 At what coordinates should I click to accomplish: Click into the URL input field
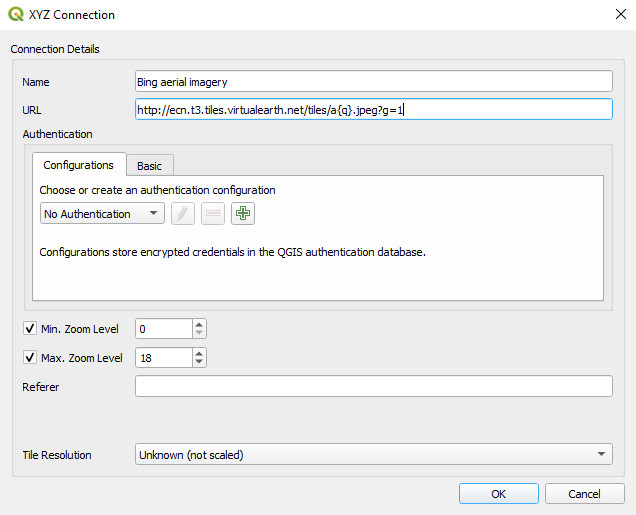(x=374, y=109)
